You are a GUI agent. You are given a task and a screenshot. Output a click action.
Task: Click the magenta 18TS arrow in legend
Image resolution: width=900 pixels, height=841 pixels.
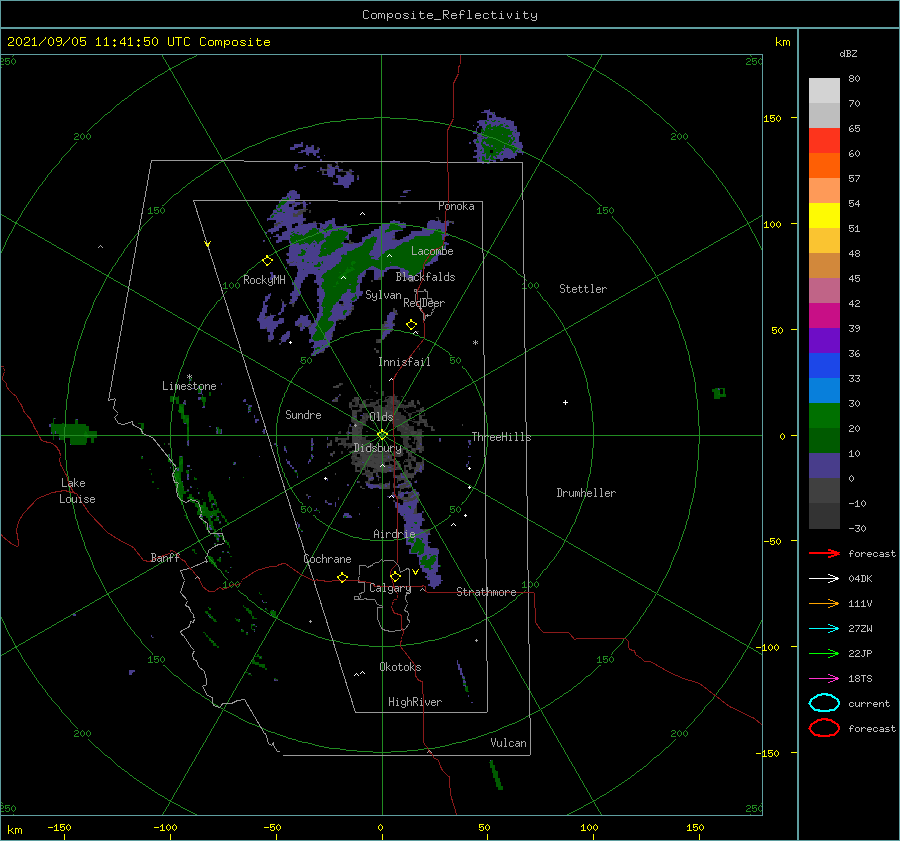824,679
